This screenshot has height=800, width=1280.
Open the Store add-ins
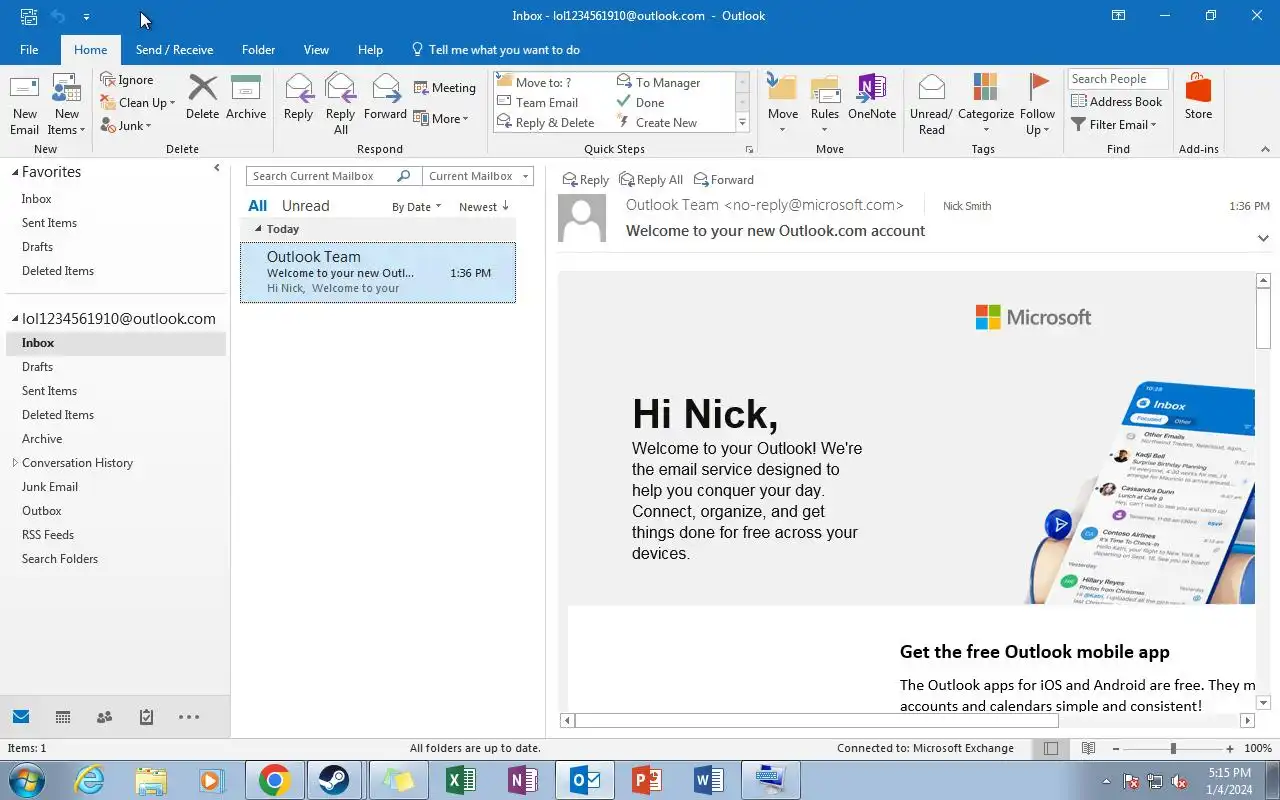pyautogui.click(x=1198, y=98)
